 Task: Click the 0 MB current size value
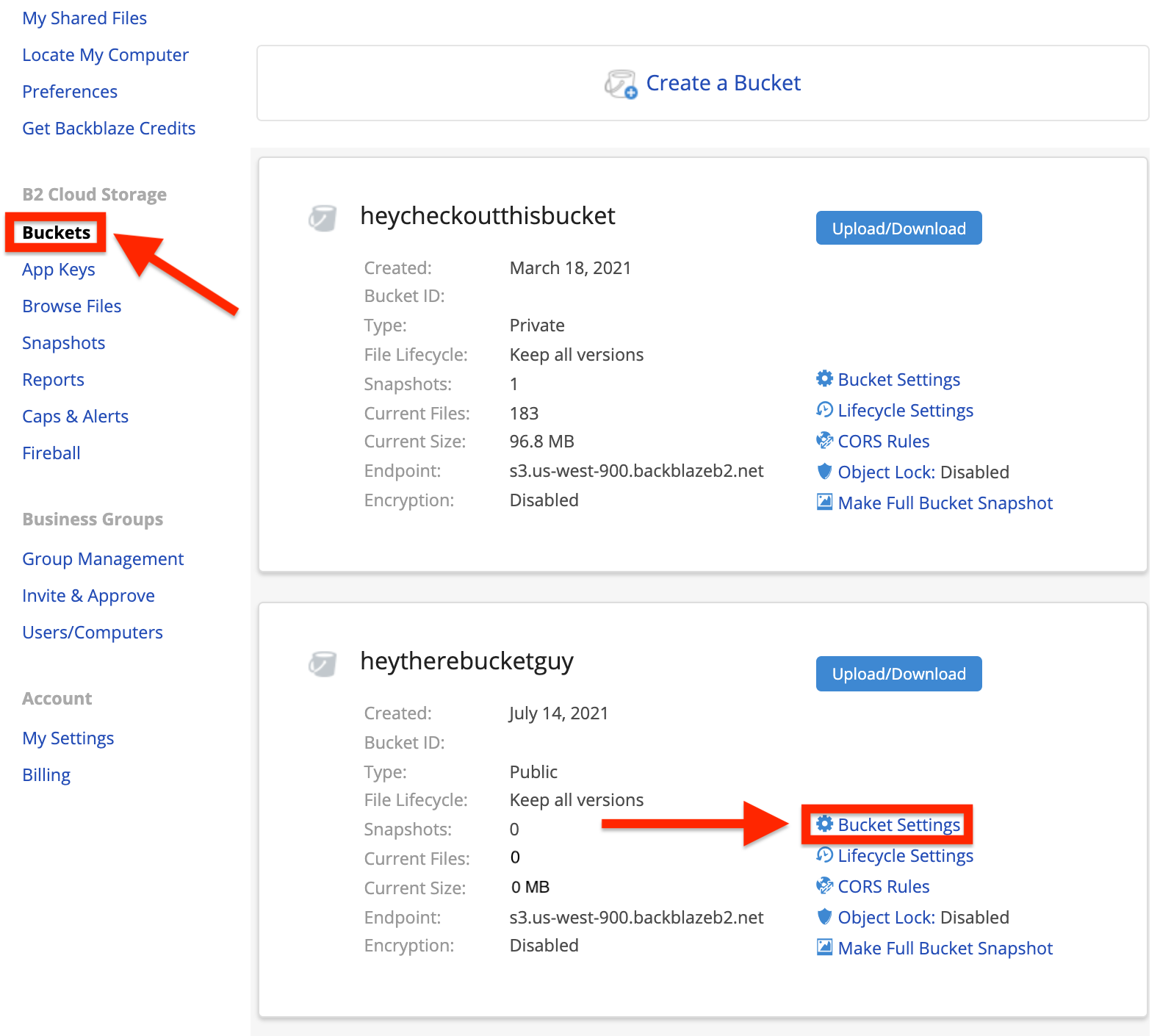pyautogui.click(x=530, y=887)
